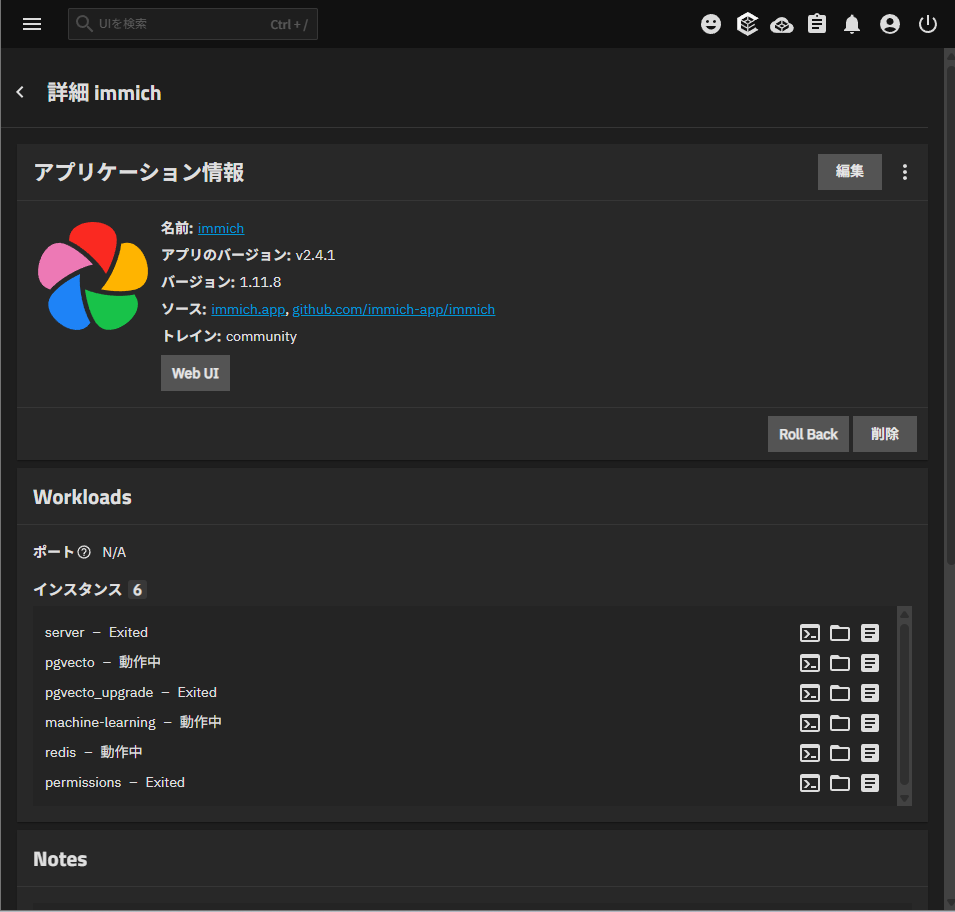This screenshot has width=955, height=912.
Task: Open volume mounts folder for pgvecto instance
Action: (x=839, y=663)
